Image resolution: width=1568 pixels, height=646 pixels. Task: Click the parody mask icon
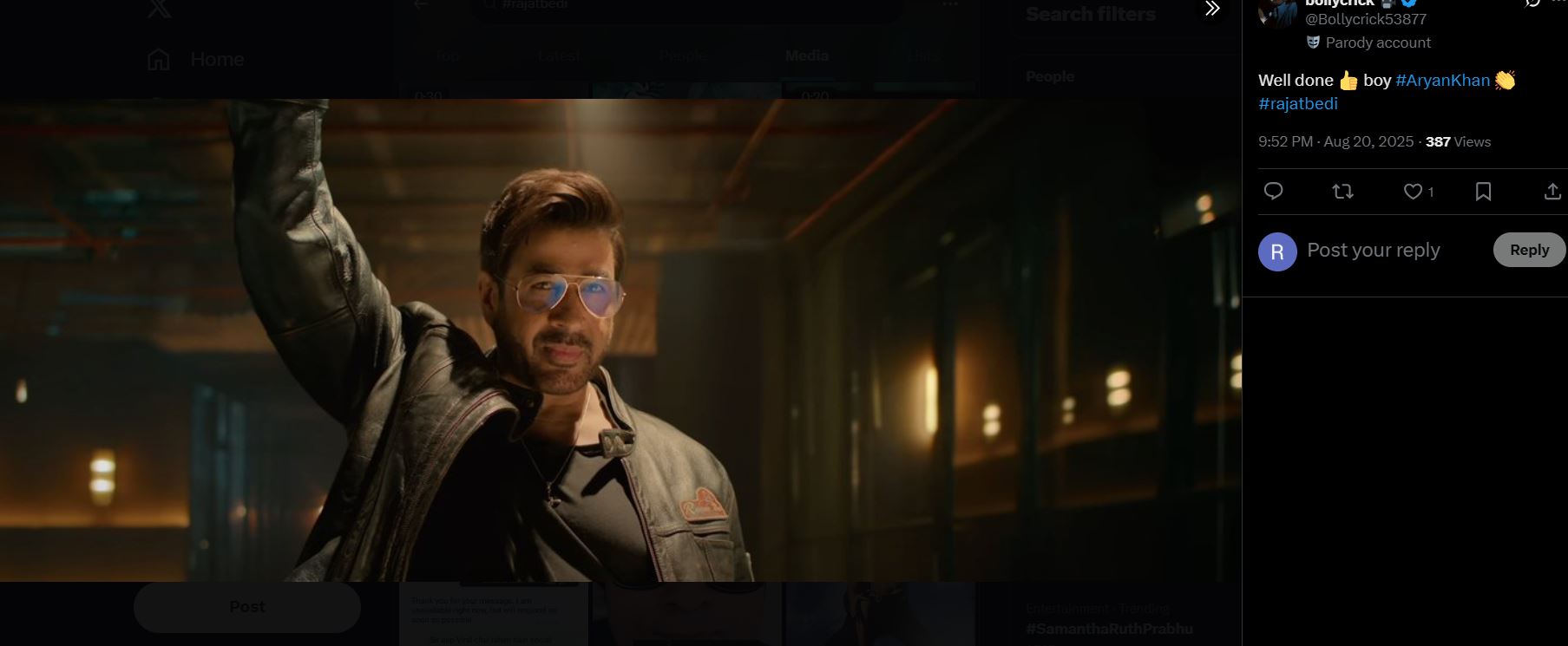1313,42
